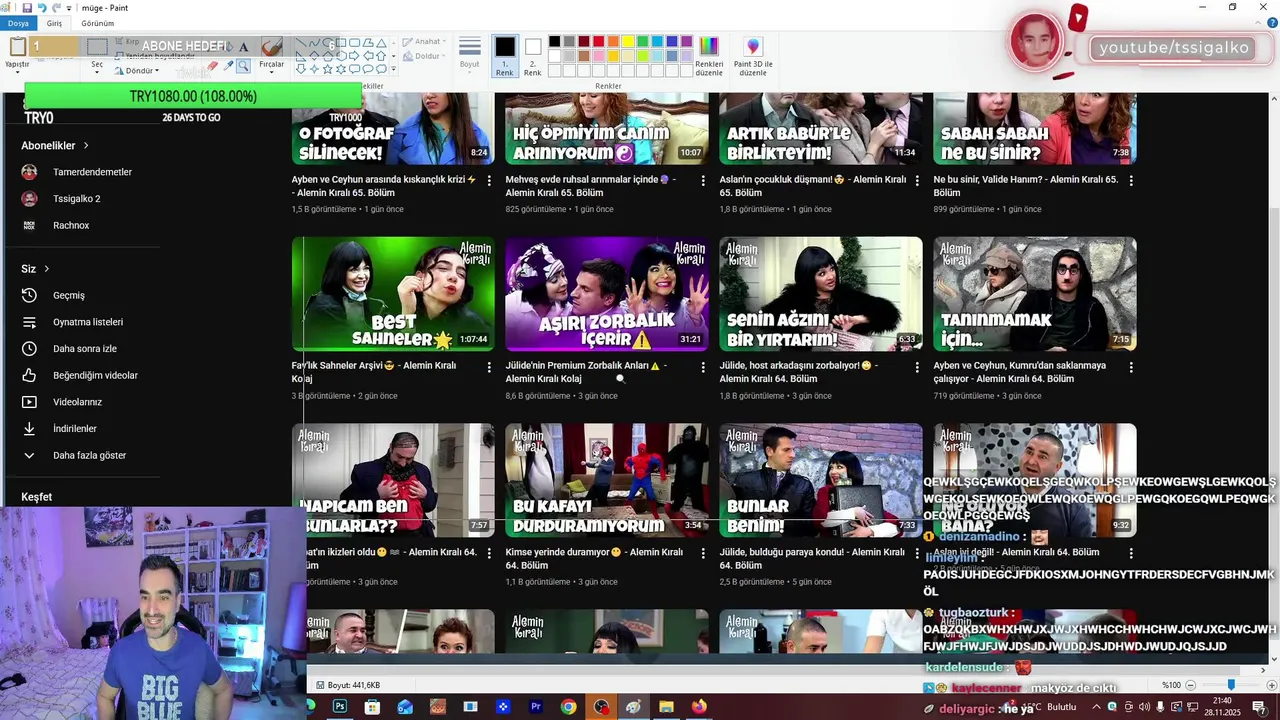Click the Geçmiş history icon in sidebar

[29, 295]
